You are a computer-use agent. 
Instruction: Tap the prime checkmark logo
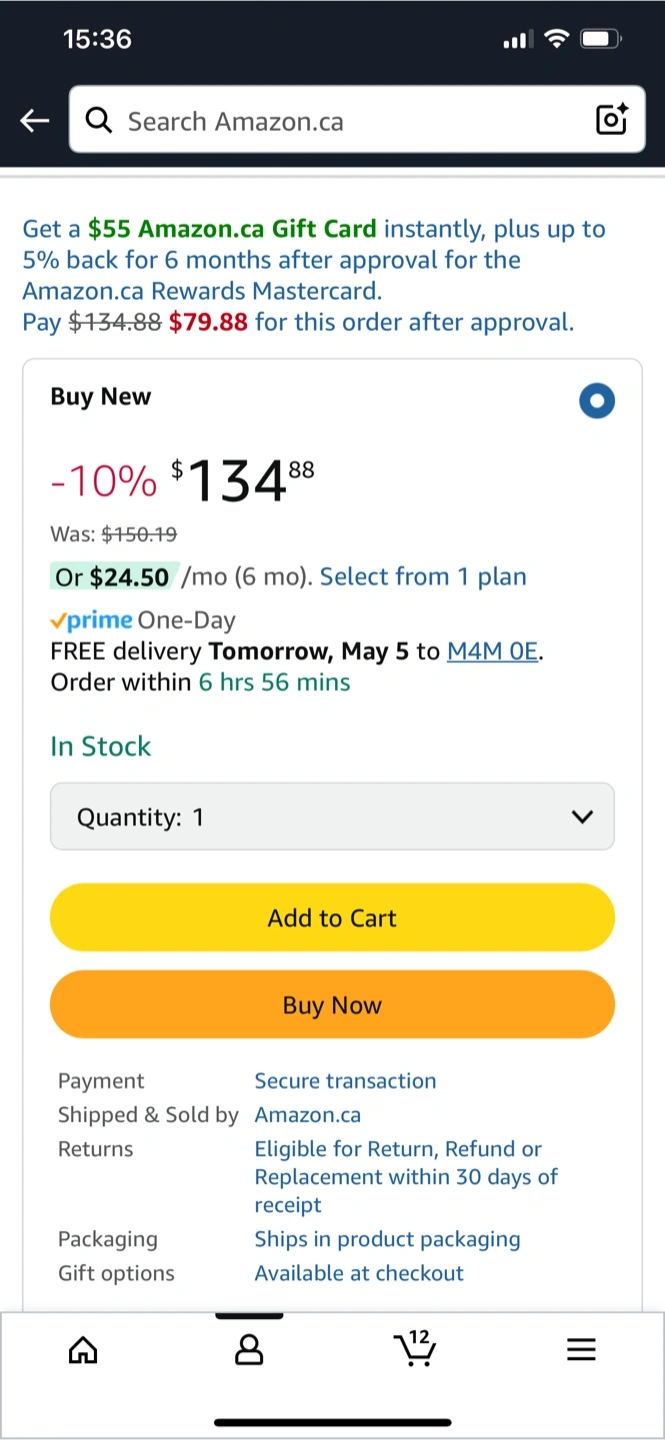click(x=92, y=620)
